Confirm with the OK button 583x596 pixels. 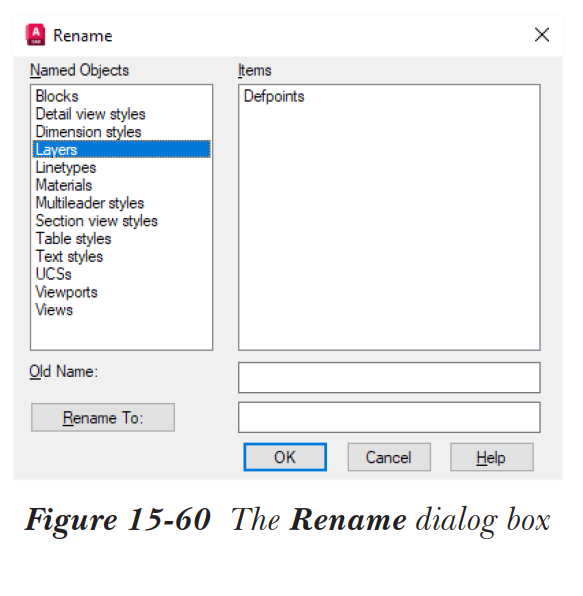pos(285,457)
